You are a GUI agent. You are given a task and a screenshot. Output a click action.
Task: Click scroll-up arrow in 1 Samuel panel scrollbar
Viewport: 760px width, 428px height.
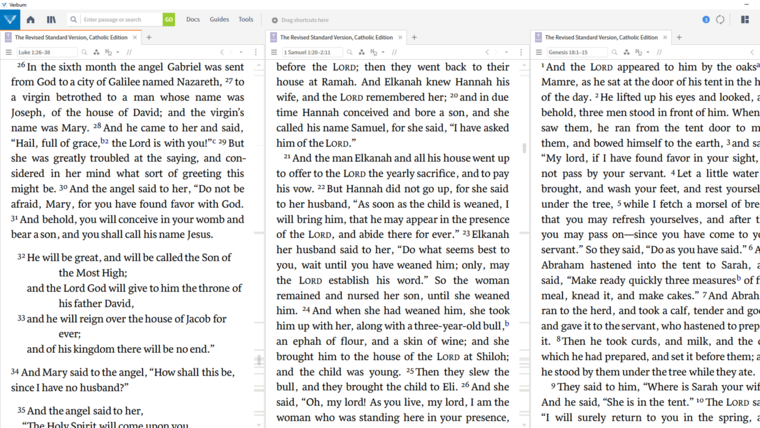click(x=524, y=65)
